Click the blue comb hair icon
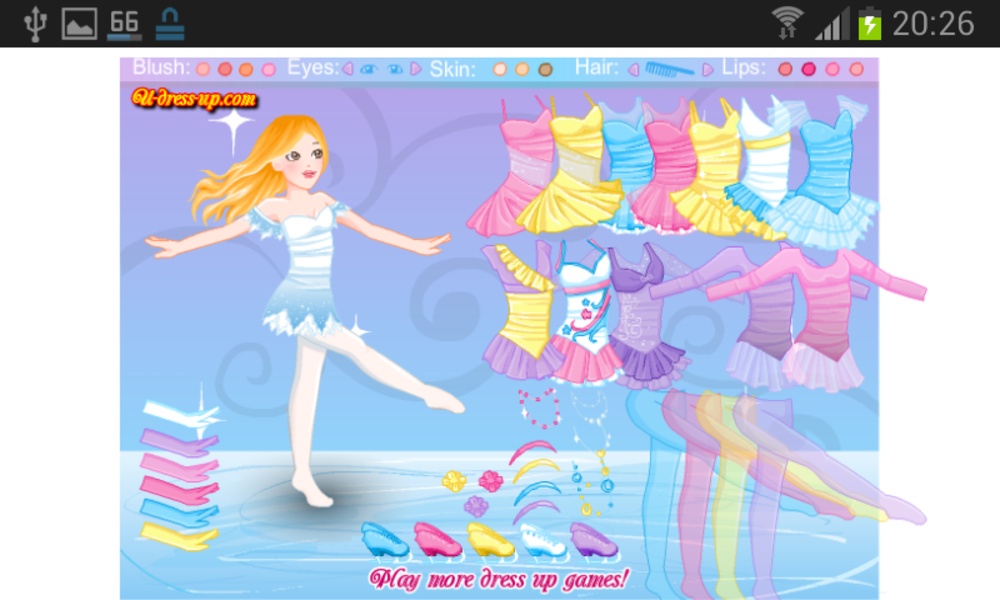This screenshot has height=600, width=1000. click(x=670, y=69)
